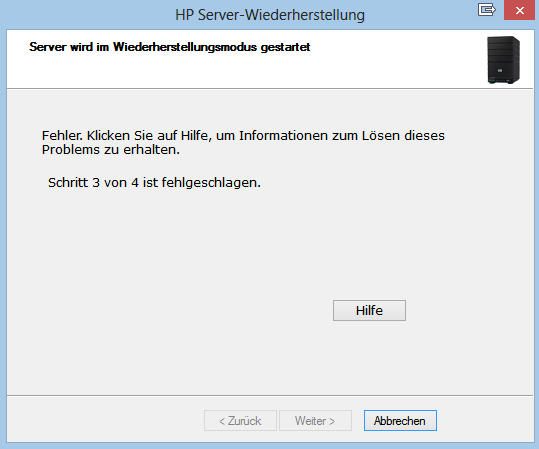
Task: Click the status lights at the server tower's base
Action: 497,81
